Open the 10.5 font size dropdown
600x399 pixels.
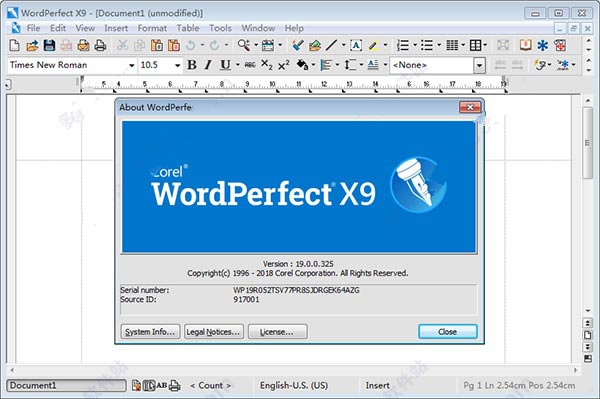click(177, 65)
